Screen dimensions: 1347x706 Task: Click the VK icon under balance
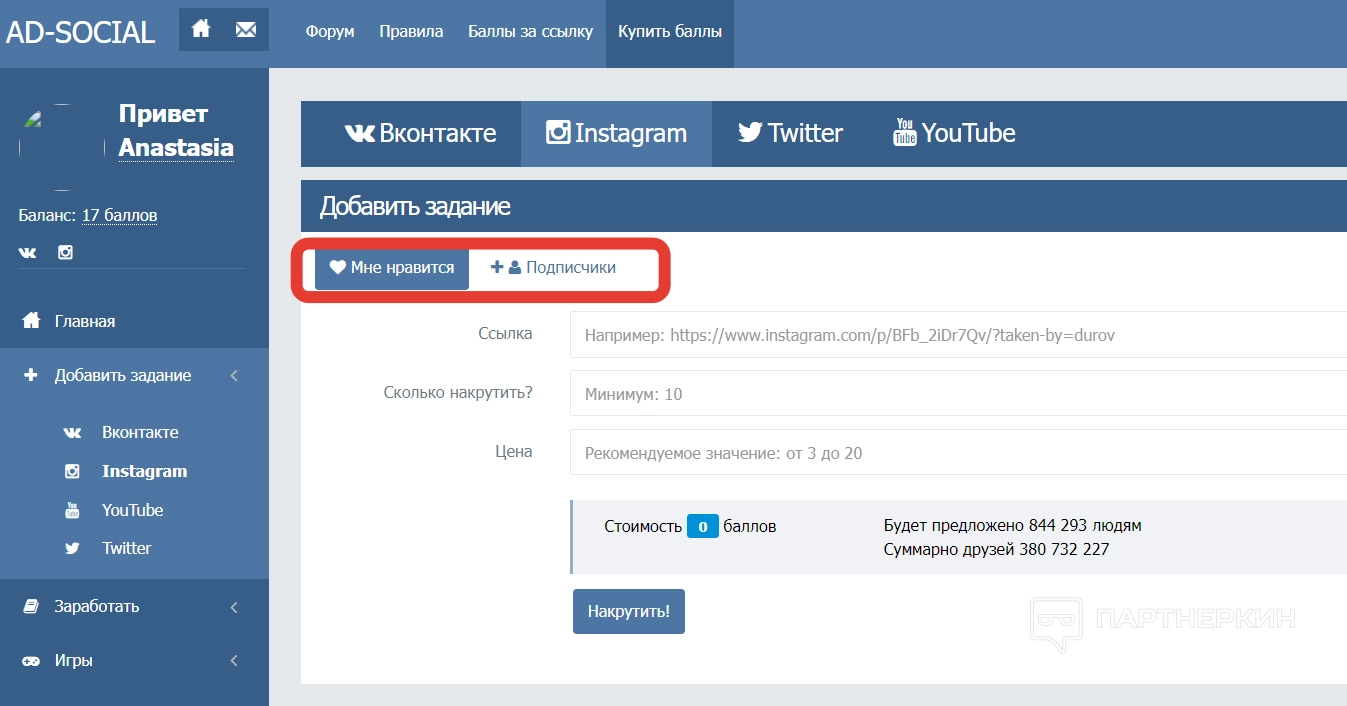(x=28, y=253)
